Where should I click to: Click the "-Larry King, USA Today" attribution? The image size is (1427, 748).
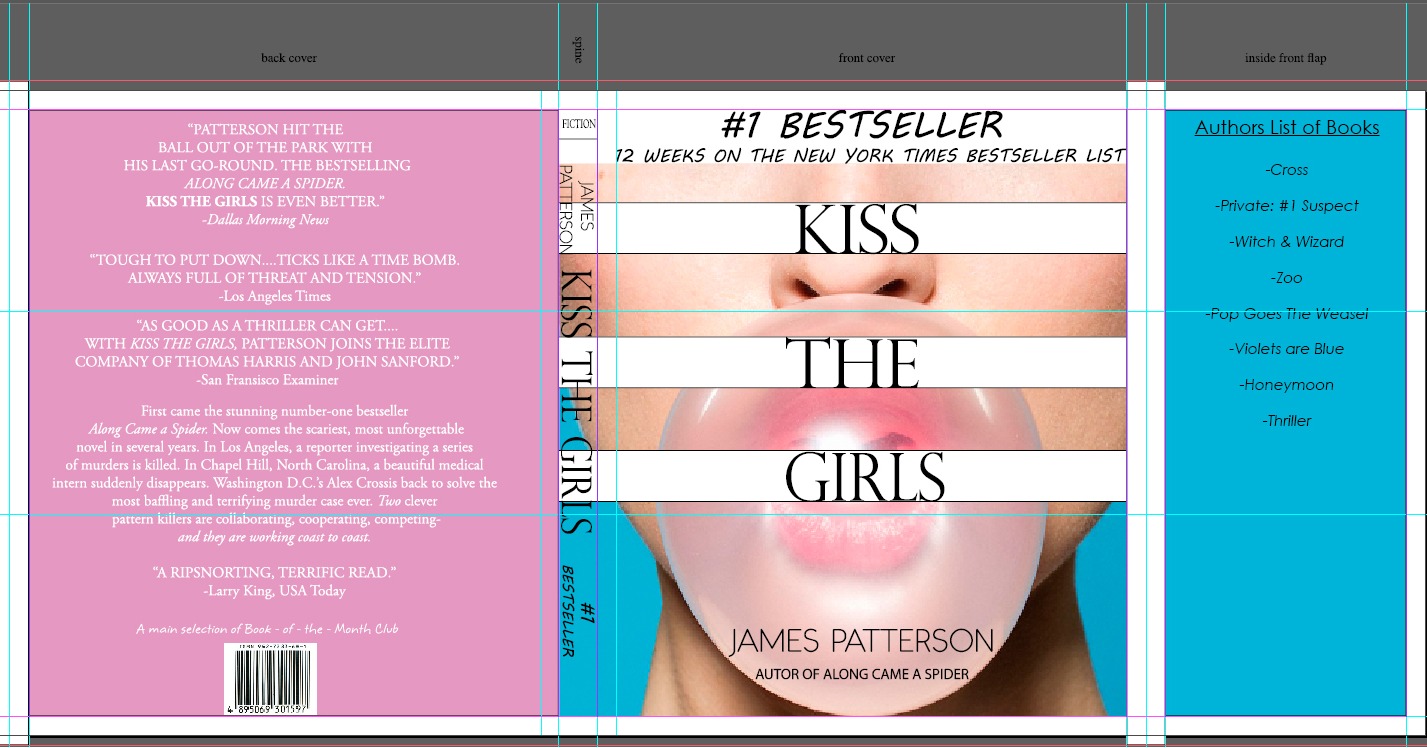click(x=274, y=591)
